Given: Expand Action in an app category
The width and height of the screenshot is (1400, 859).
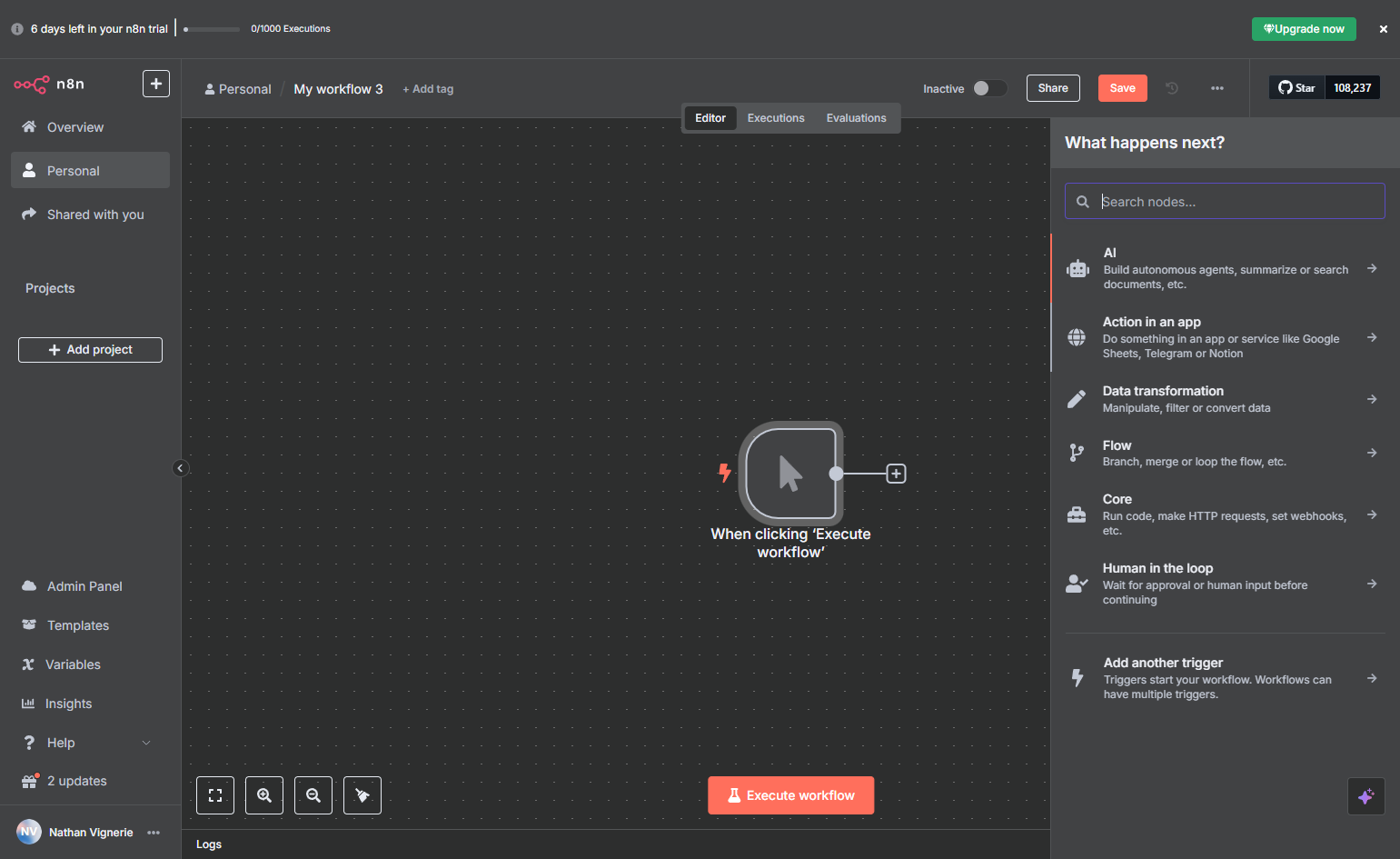Looking at the screenshot, I should [1225, 337].
